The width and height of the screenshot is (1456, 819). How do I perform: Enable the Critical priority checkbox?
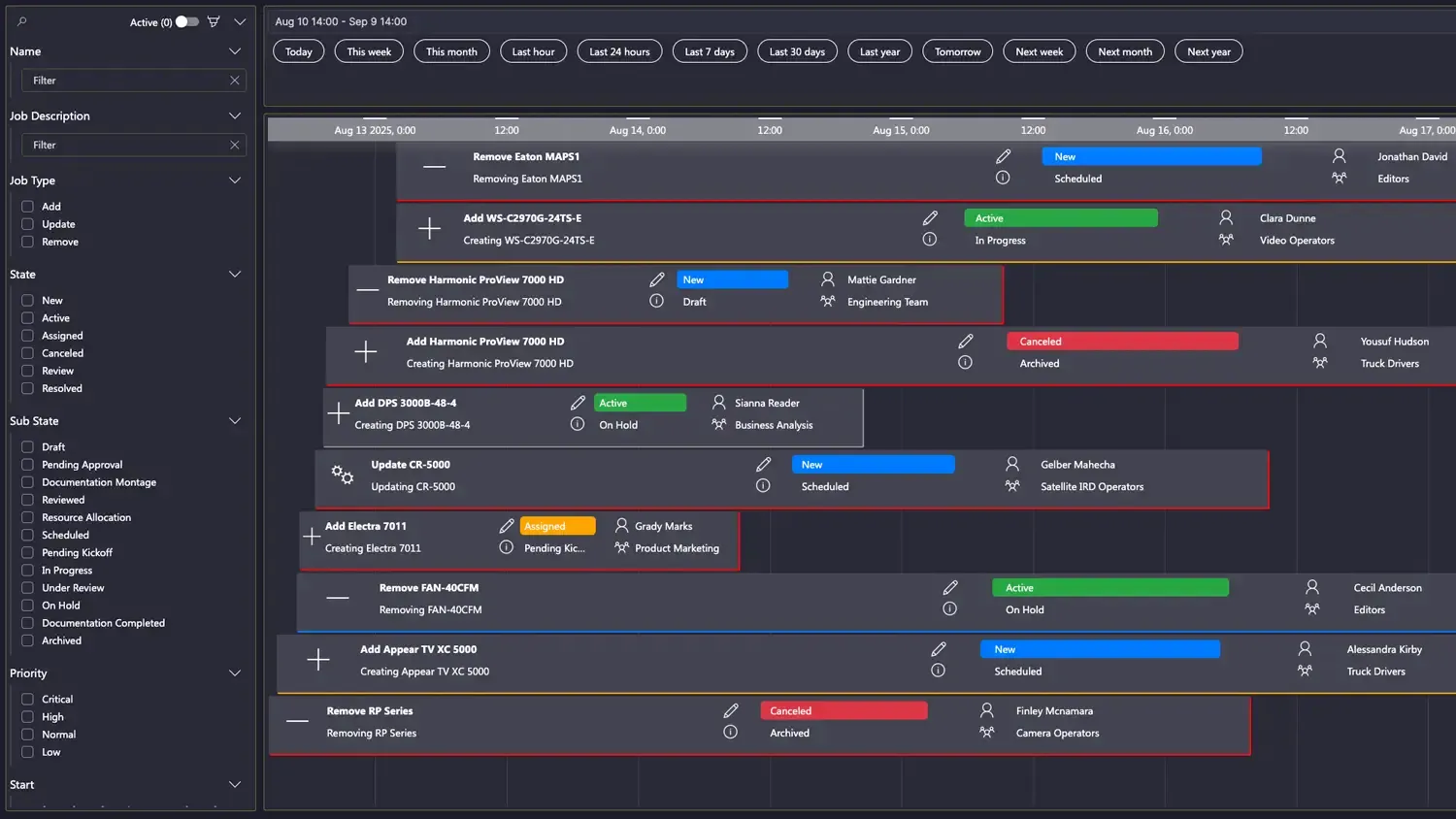tap(27, 700)
